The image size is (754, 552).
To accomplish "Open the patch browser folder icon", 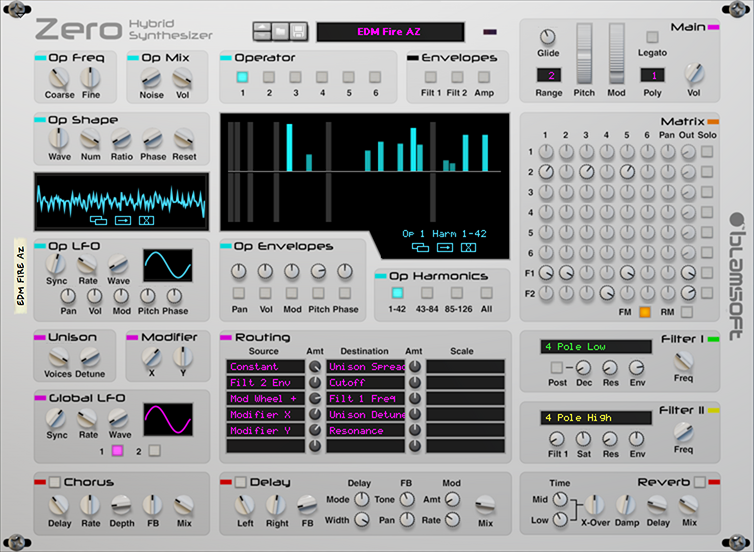I will 280,32.
